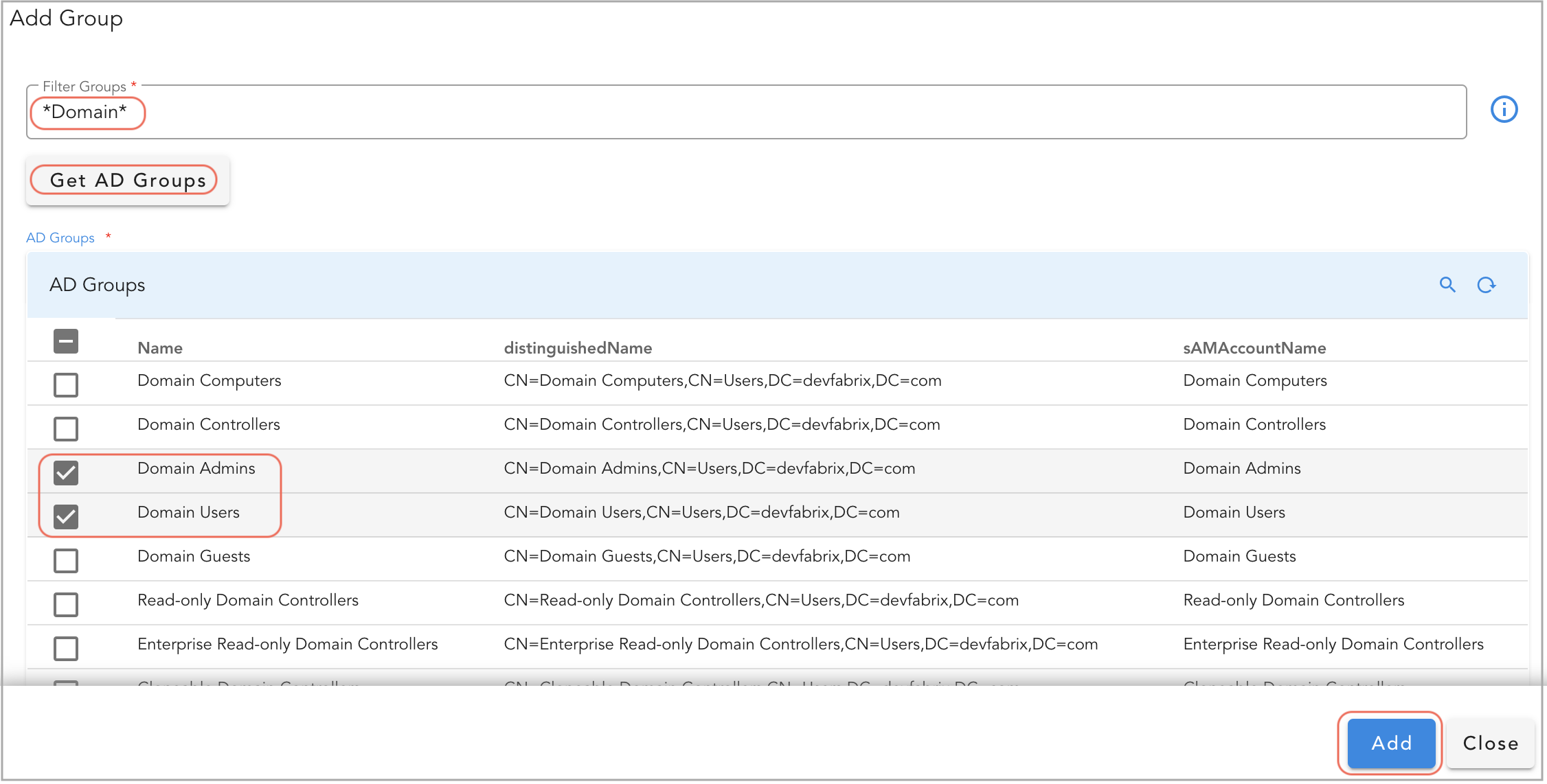Screen dimensions: 1547x784
Task: Click the info icon next to Filter Groups
Action: point(1504,109)
